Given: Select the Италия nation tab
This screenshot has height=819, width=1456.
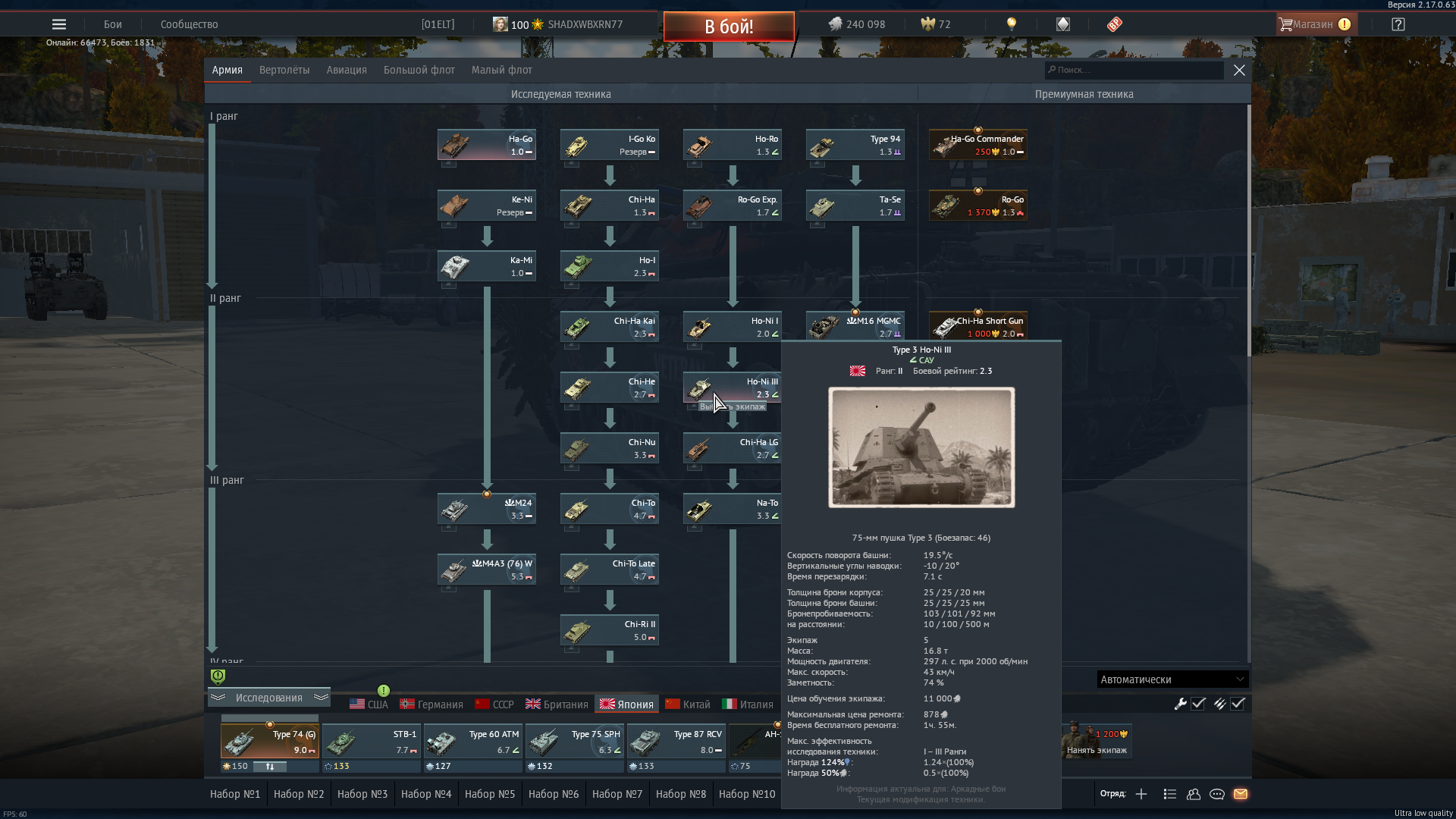Looking at the screenshot, I should click(748, 704).
